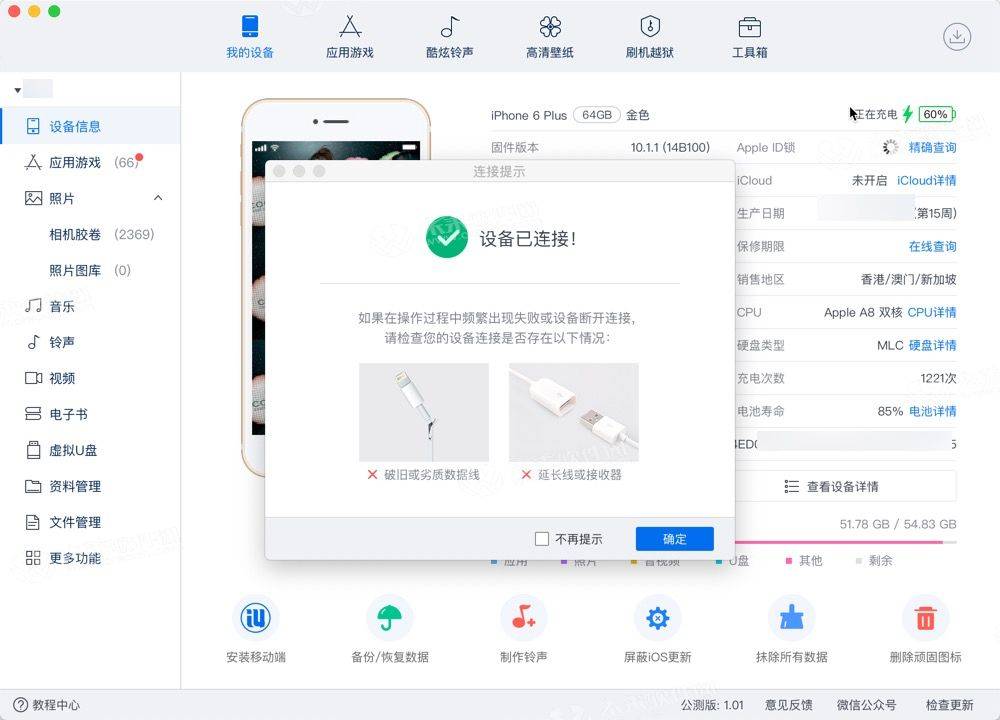The width and height of the screenshot is (1000, 720).
Task: Click the Apple ID lock loading spinner
Action: tap(890, 147)
